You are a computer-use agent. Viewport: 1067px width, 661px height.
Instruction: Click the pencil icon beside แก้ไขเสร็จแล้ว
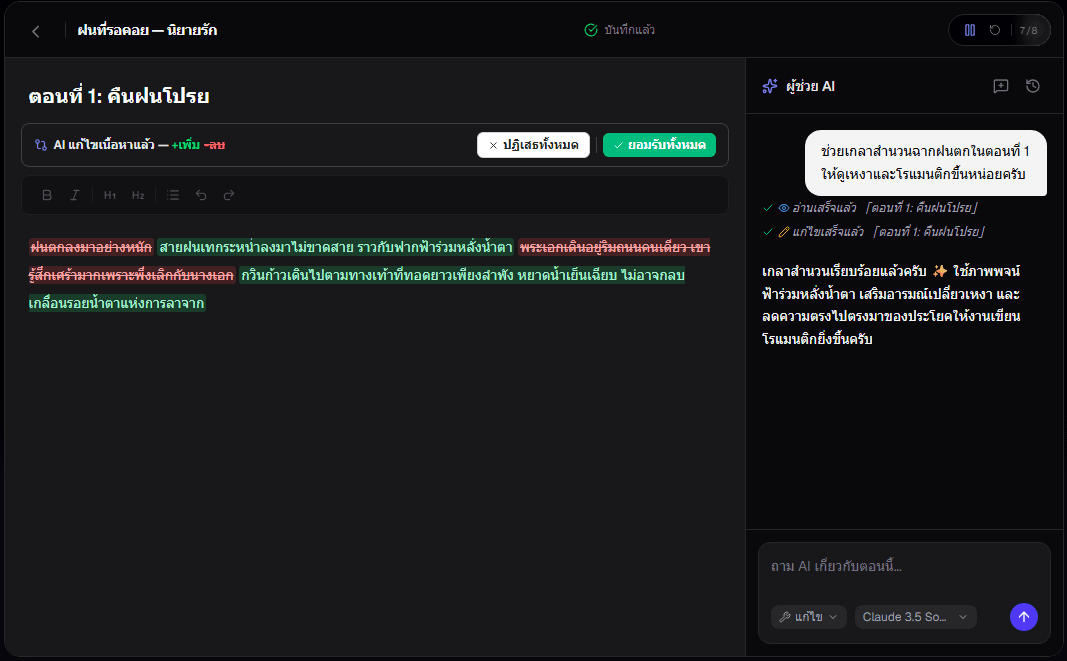(784, 232)
